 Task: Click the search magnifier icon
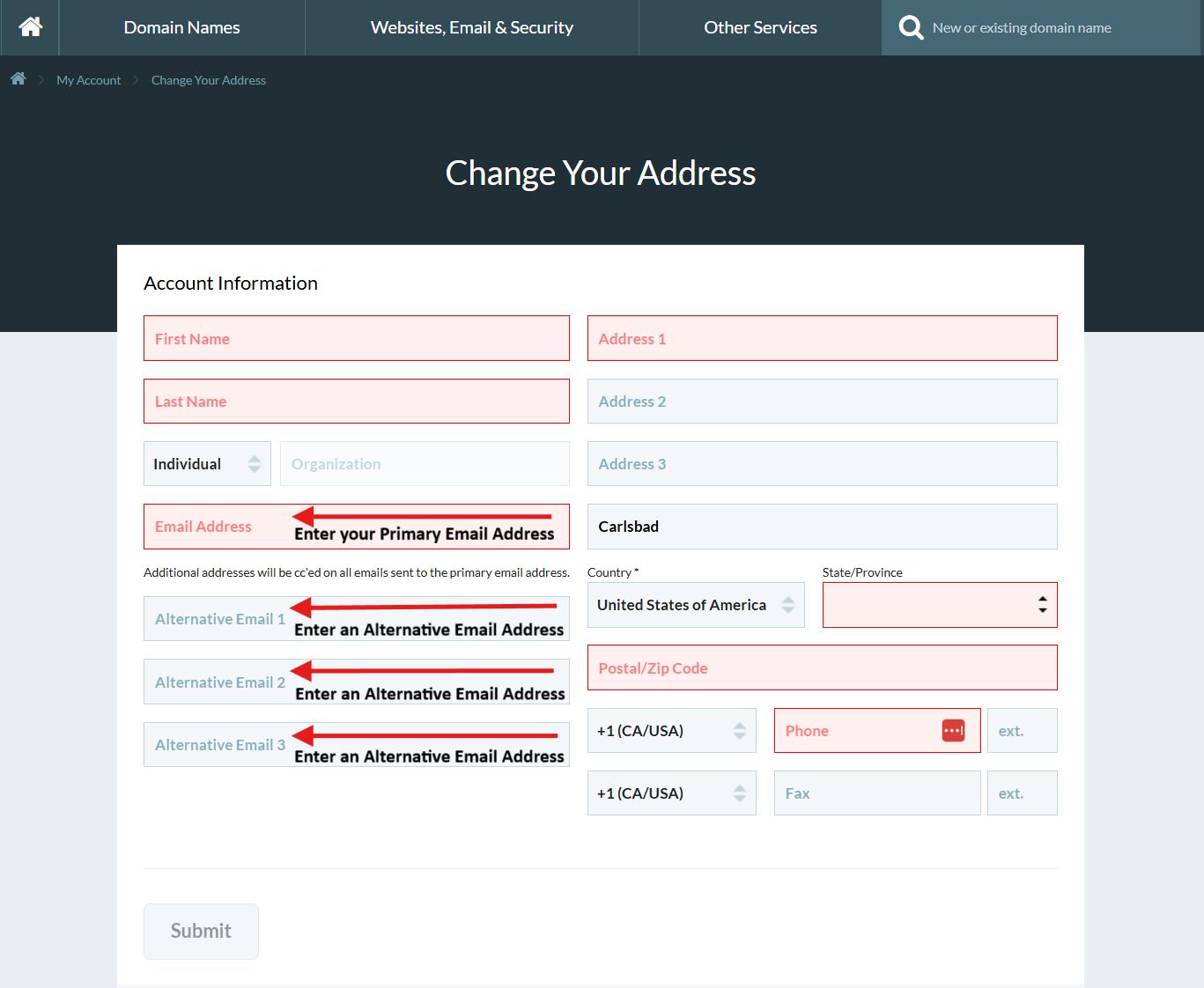911,27
